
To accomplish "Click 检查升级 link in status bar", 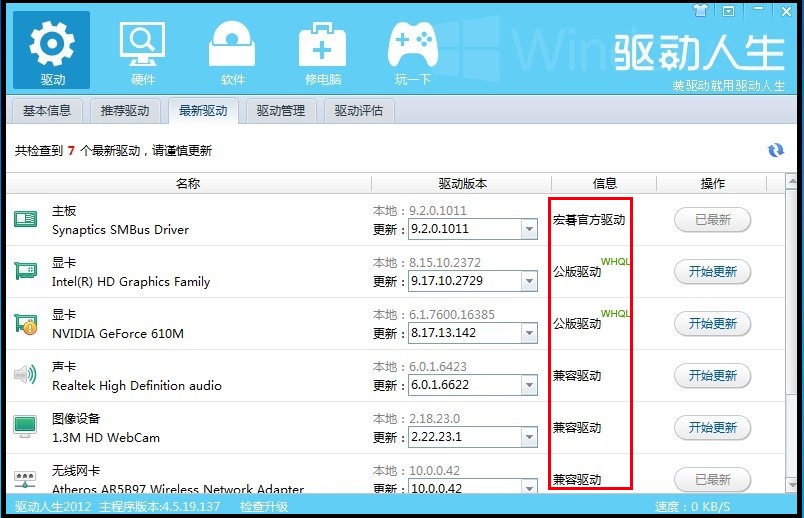I will [x=264, y=507].
